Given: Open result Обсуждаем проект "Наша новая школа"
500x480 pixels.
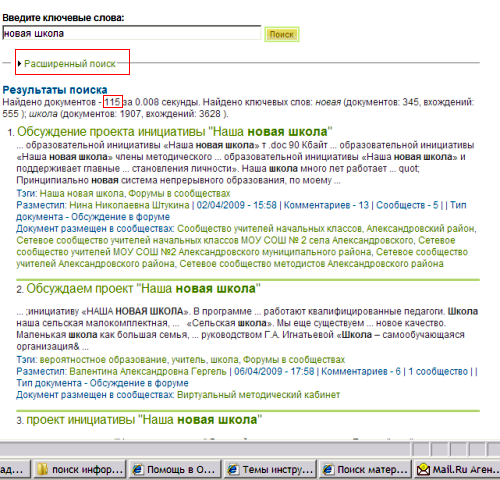Looking at the screenshot, I should (143, 288).
